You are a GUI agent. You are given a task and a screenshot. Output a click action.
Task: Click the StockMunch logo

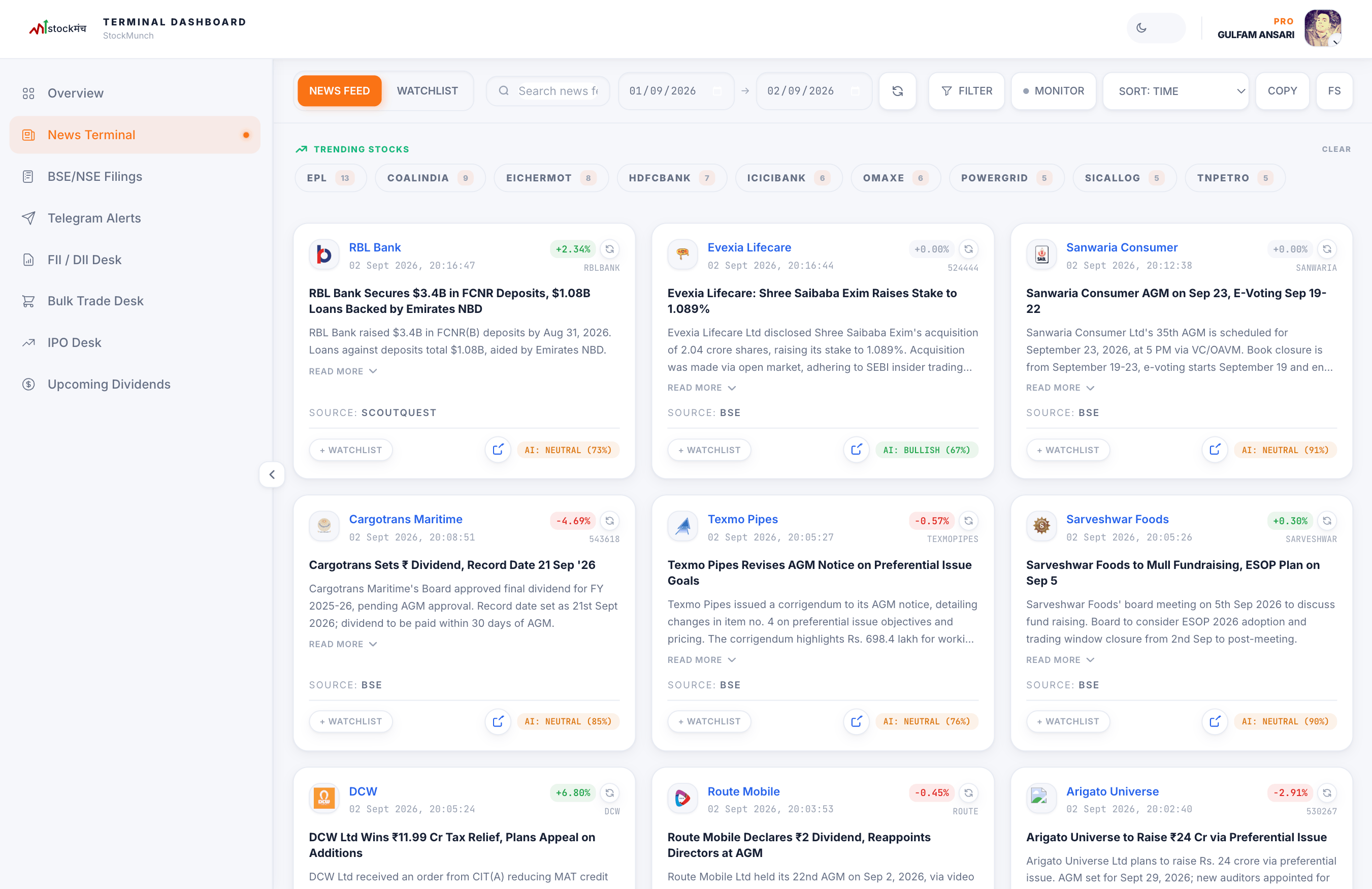[58, 28]
